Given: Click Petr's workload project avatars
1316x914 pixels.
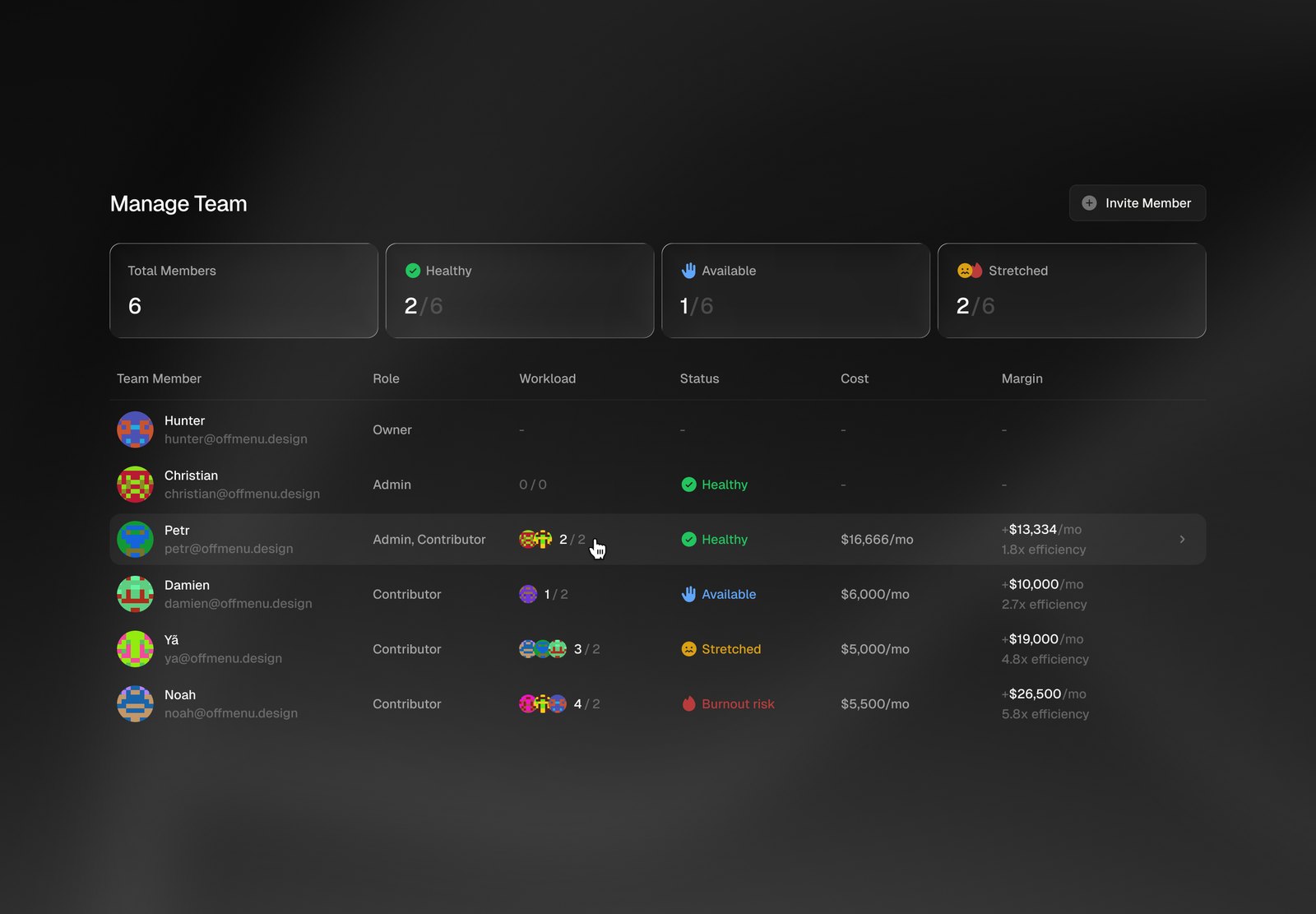Looking at the screenshot, I should (x=535, y=540).
